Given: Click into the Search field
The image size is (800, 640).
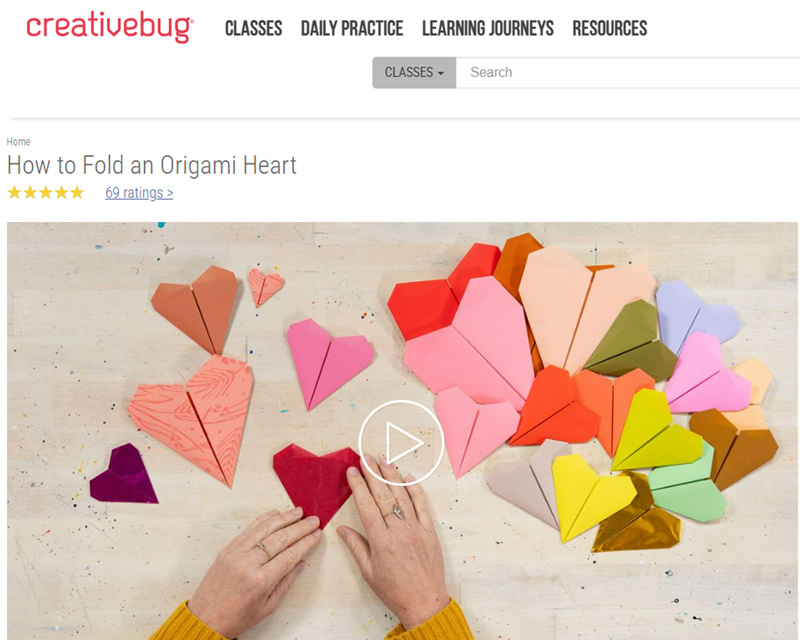Looking at the screenshot, I should tap(628, 72).
